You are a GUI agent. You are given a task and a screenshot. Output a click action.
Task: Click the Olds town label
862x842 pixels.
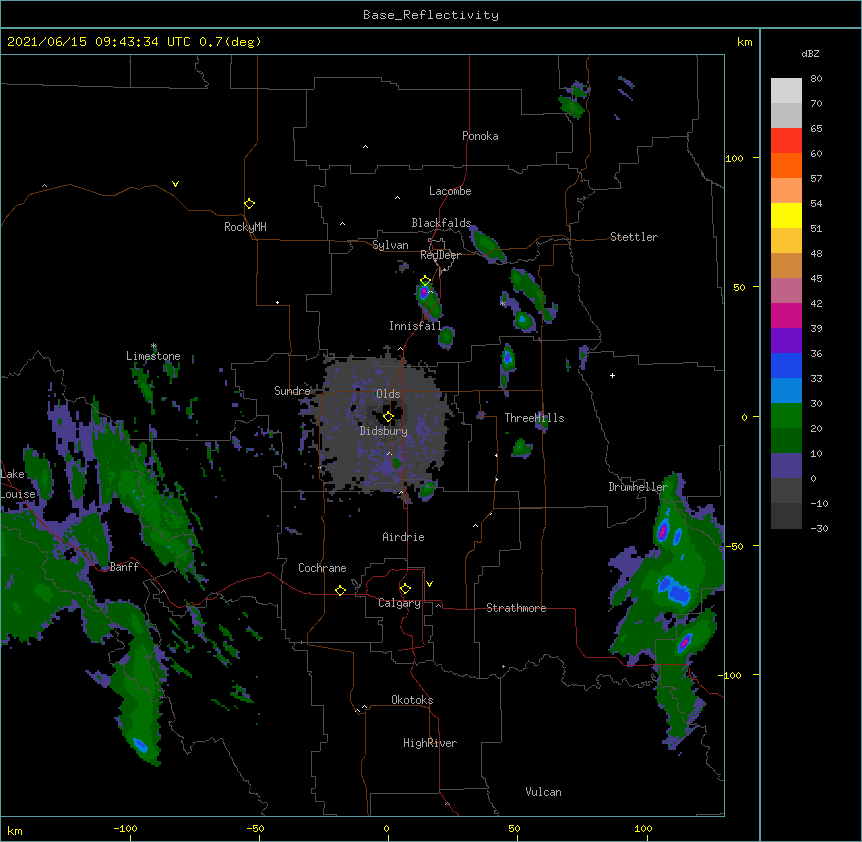click(x=388, y=394)
